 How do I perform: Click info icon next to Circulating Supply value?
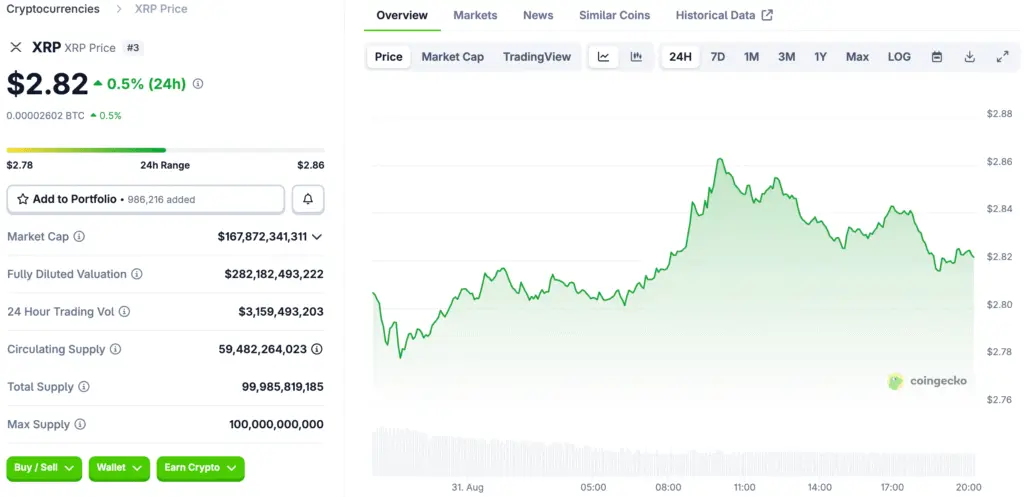(x=317, y=349)
